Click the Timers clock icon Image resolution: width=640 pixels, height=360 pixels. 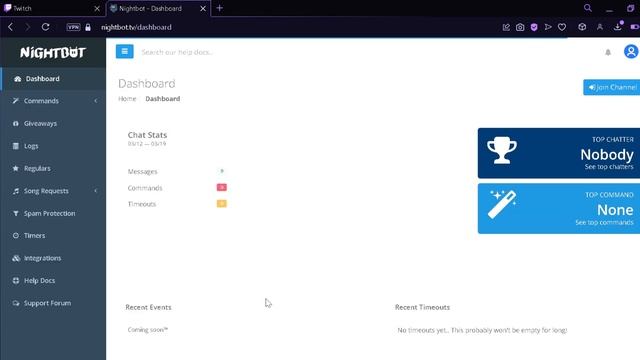click(16, 236)
